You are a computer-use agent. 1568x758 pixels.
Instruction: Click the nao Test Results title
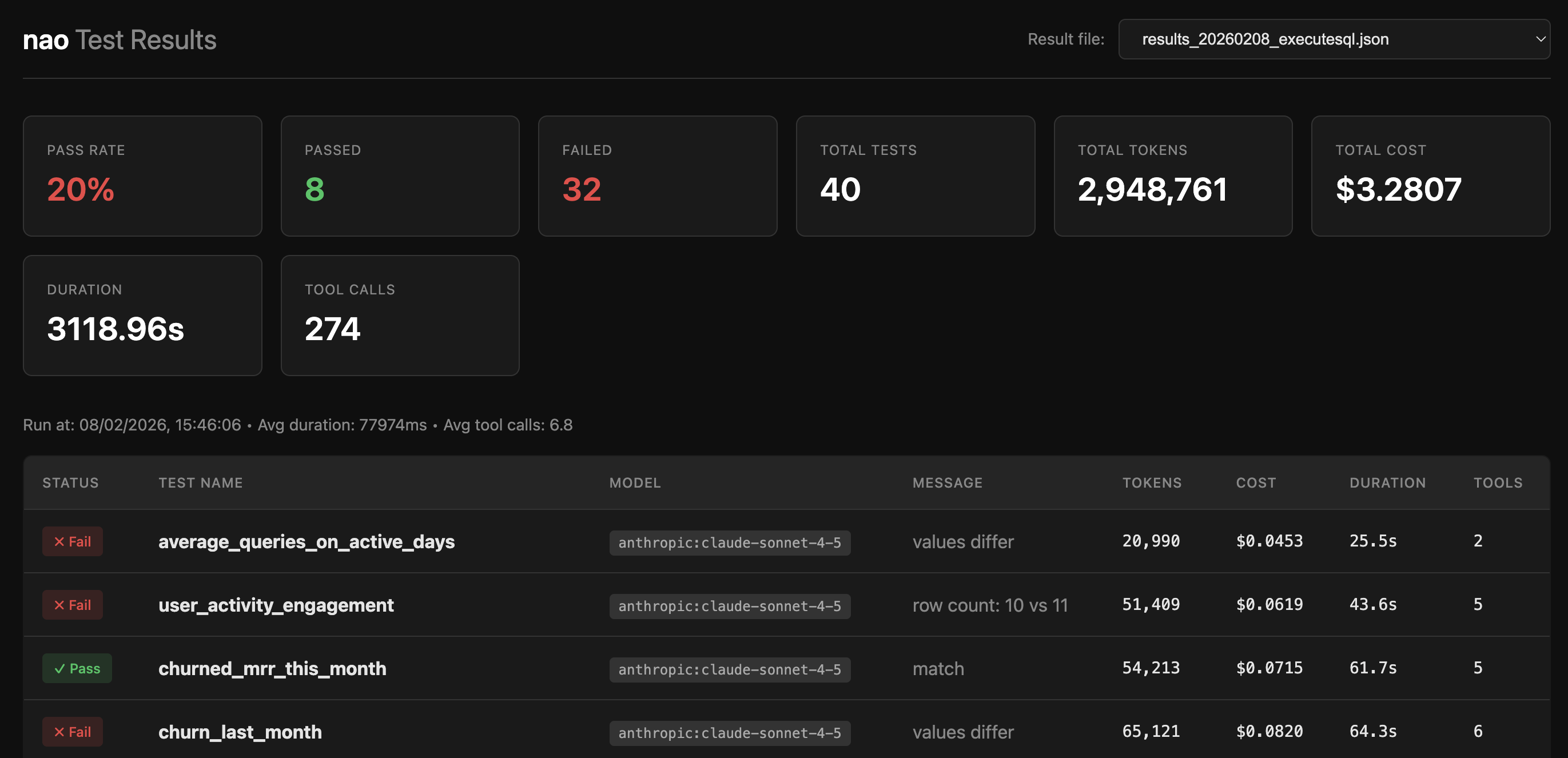pos(120,39)
